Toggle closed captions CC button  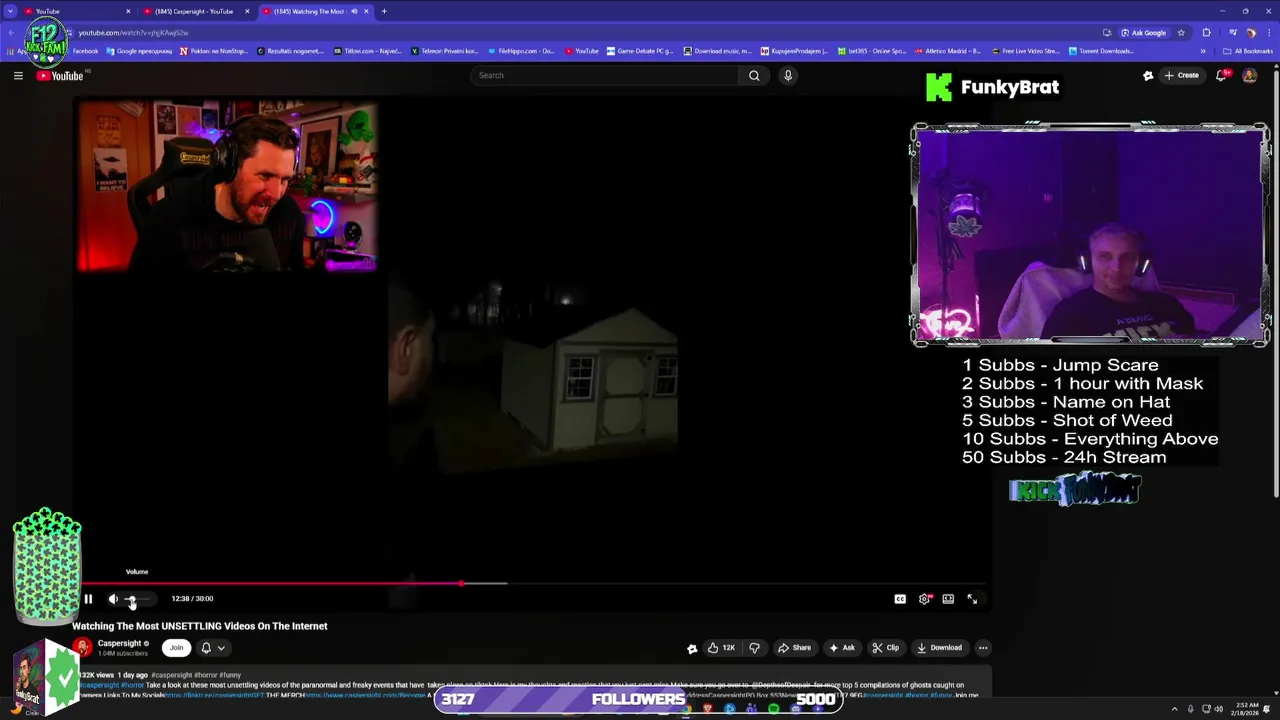tap(900, 599)
